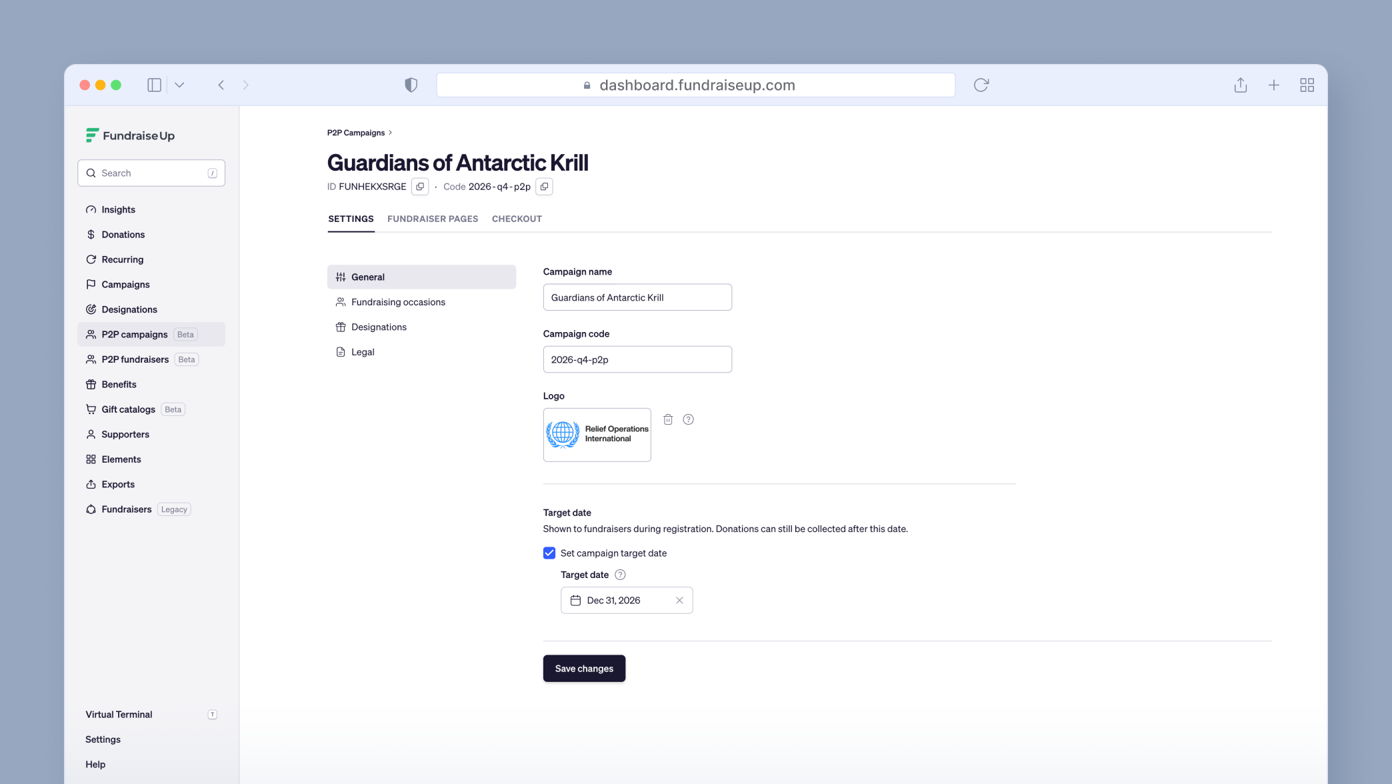Select General settings section
This screenshot has width=1392, height=784.
pos(421,277)
